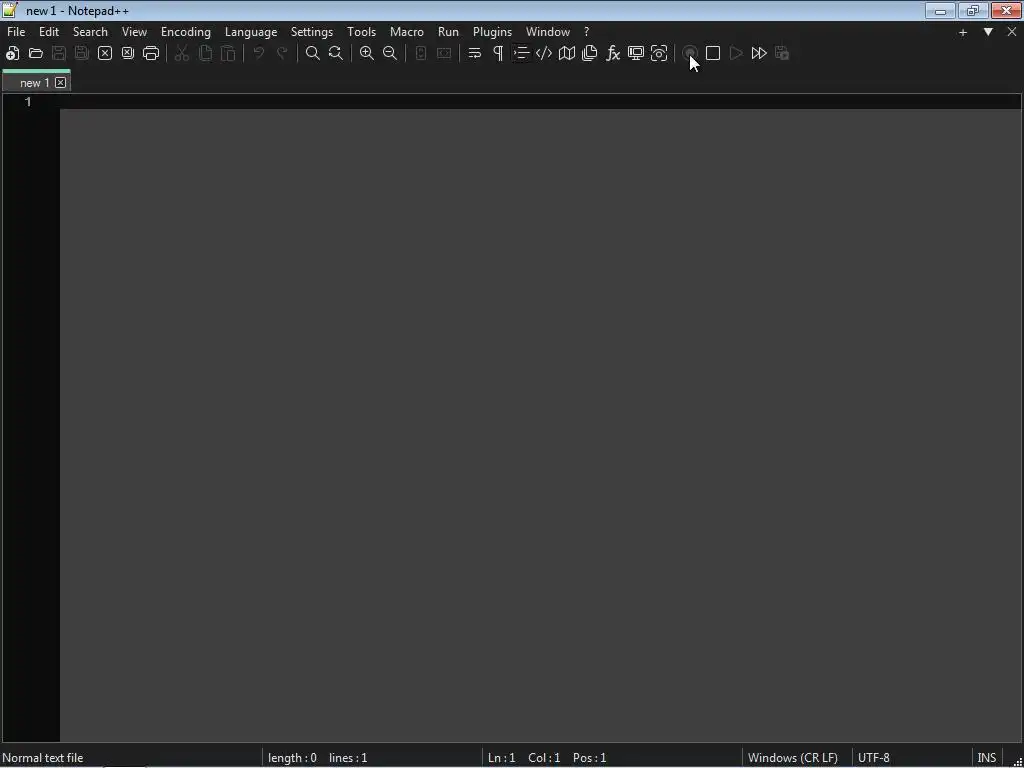
Task: Play back recorded macro triangle icon
Action: tap(736, 54)
